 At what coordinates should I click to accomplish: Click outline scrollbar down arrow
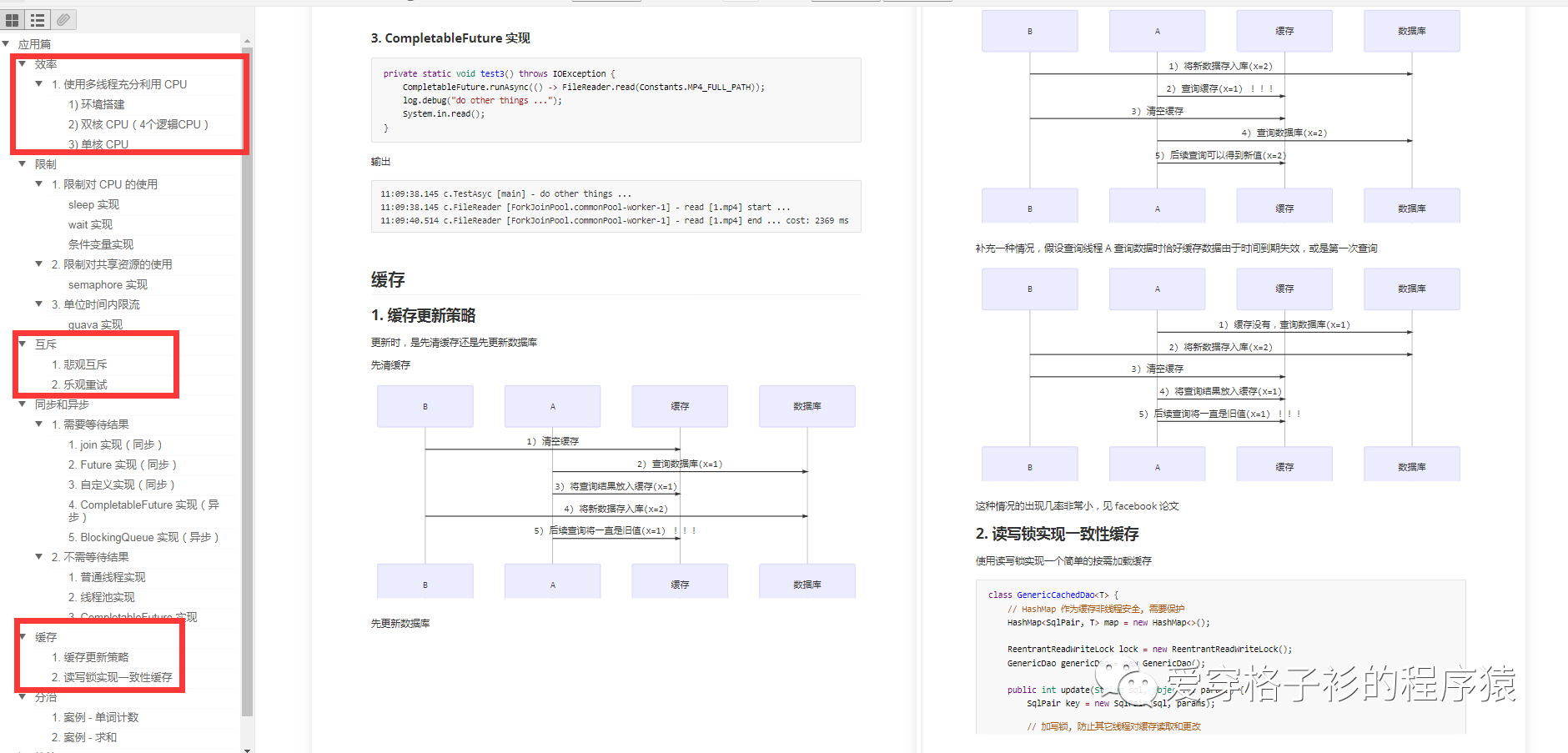coord(247,749)
